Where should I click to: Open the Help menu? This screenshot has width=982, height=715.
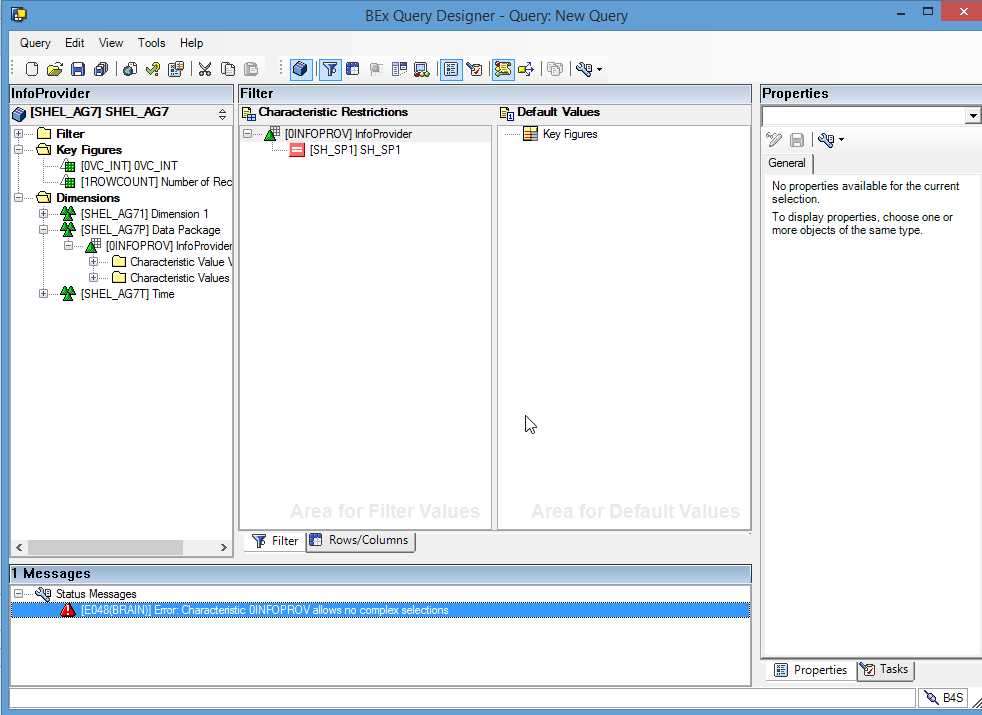(192, 43)
